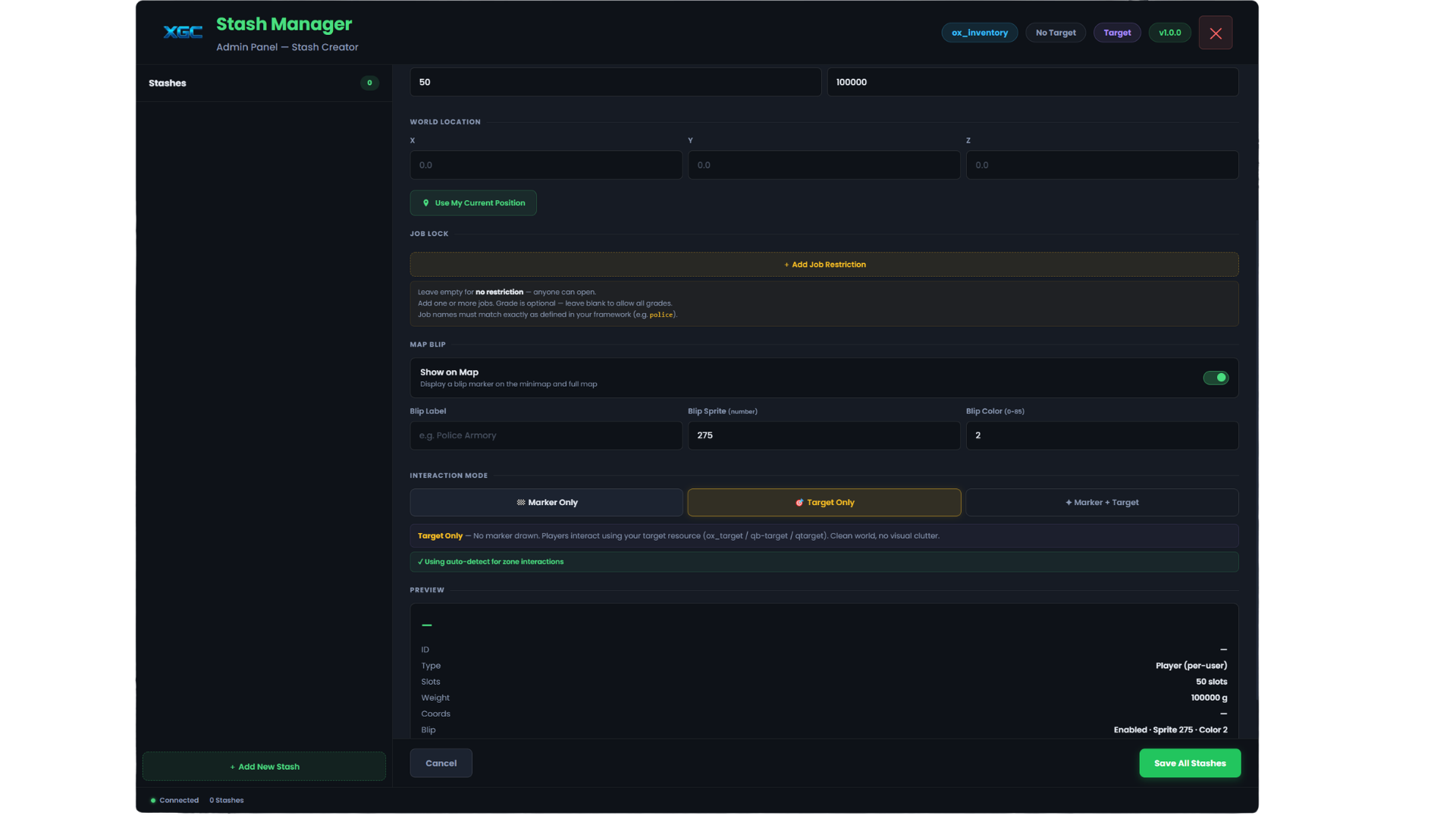Screen dimensions: 1456x819
Task: Click the ox_inventory badge in header
Action: coord(979,33)
